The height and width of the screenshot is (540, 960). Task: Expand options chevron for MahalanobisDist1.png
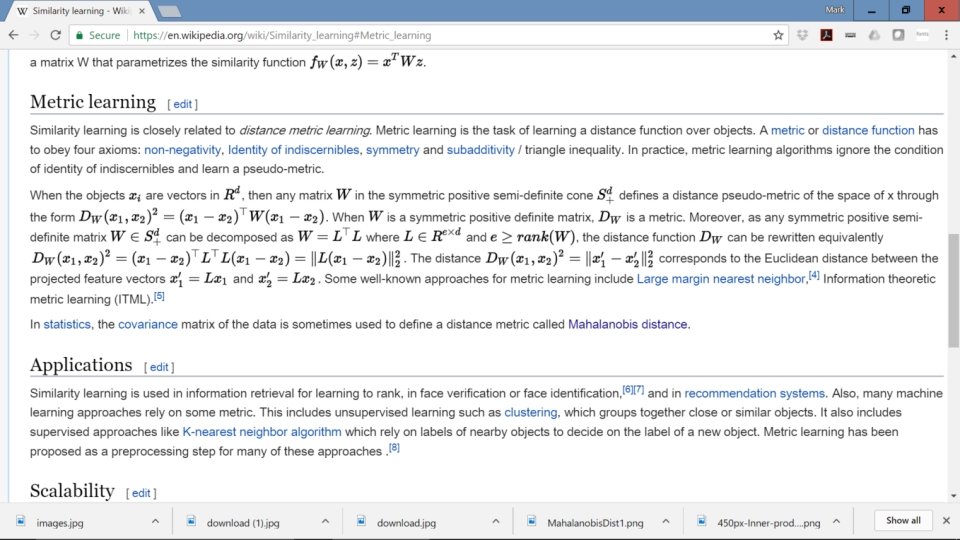click(666, 522)
